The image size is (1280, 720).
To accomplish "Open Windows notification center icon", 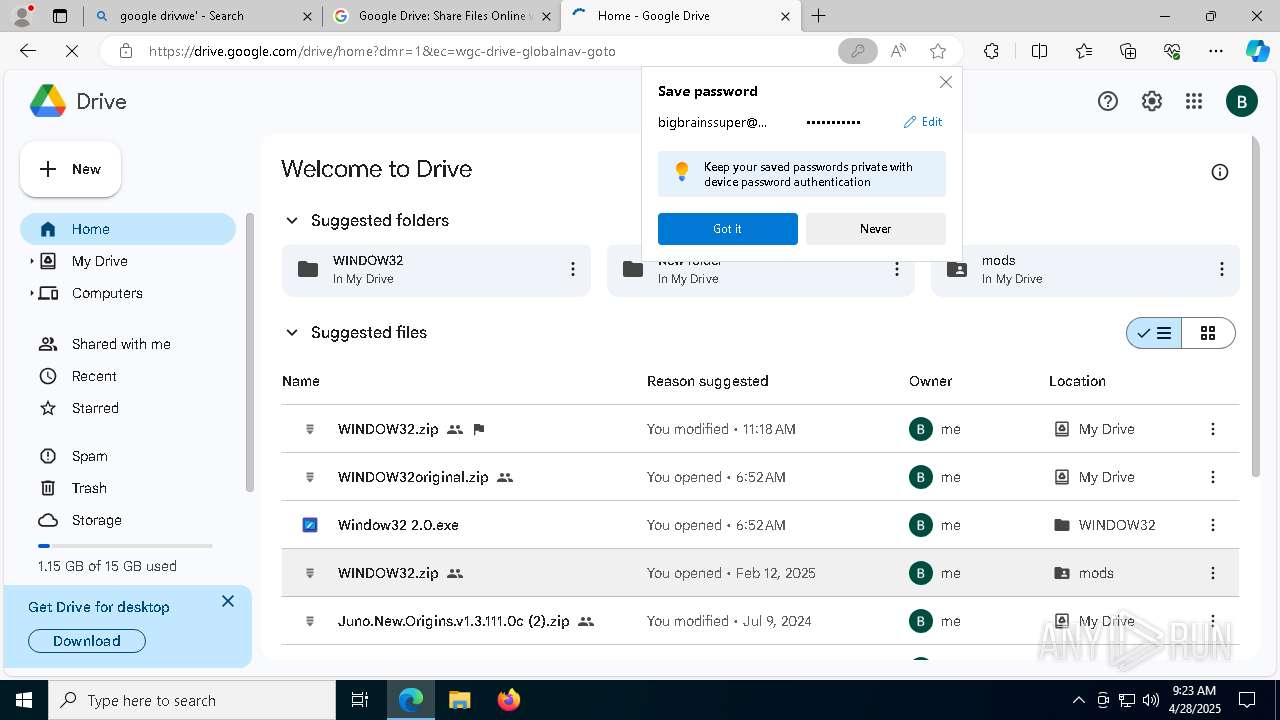I will click(1247, 700).
